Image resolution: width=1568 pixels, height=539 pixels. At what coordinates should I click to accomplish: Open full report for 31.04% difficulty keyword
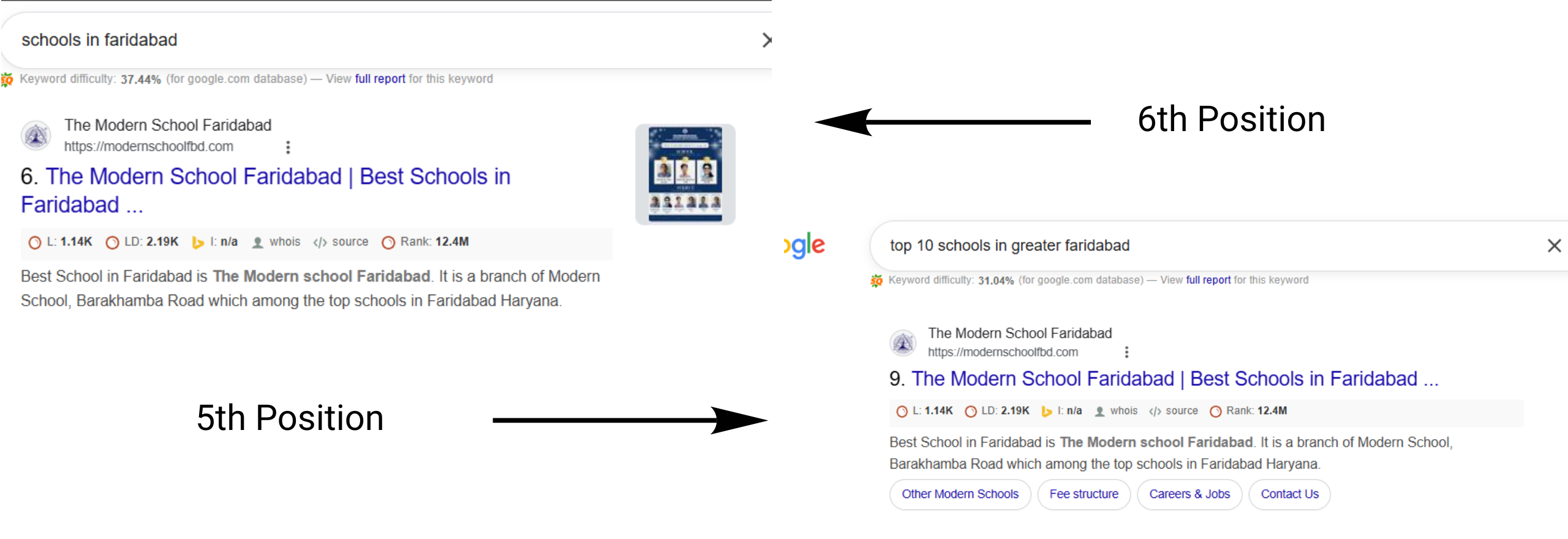(x=1208, y=280)
